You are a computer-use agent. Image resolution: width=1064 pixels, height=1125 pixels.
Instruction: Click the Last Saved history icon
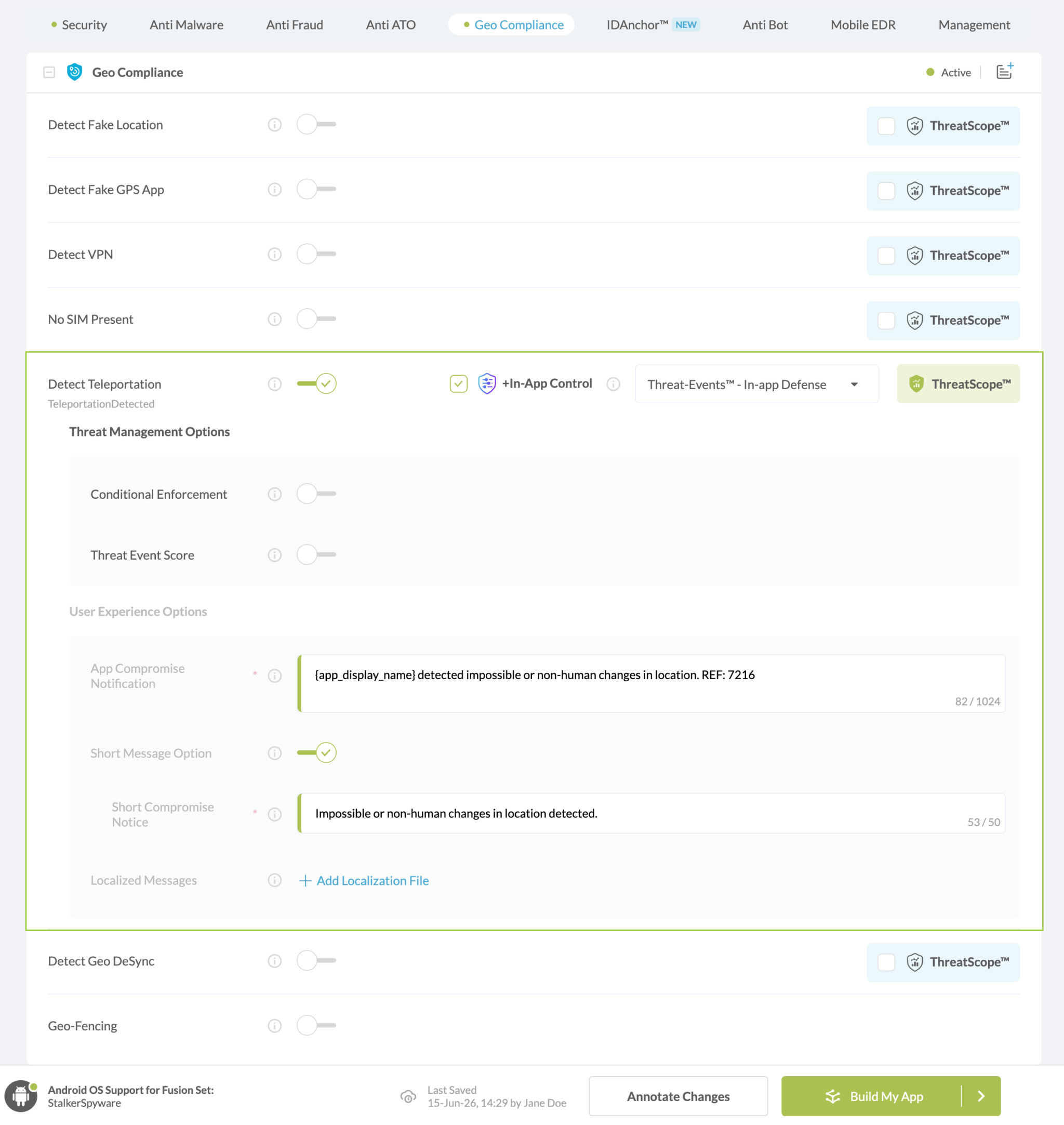point(408,1096)
